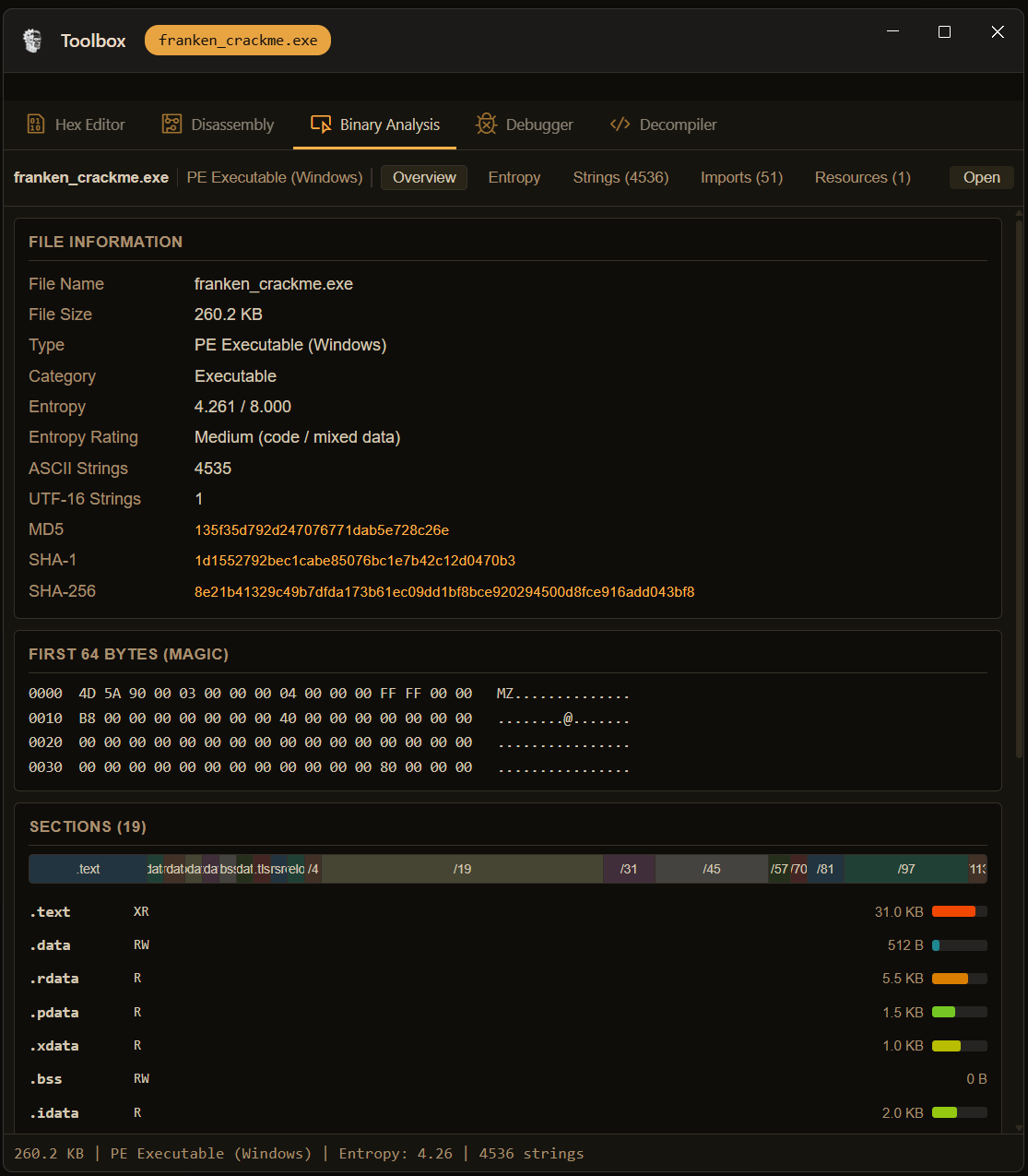1028x1176 pixels.
Task: Click the Decompiler code-brackets icon
Action: [620, 125]
